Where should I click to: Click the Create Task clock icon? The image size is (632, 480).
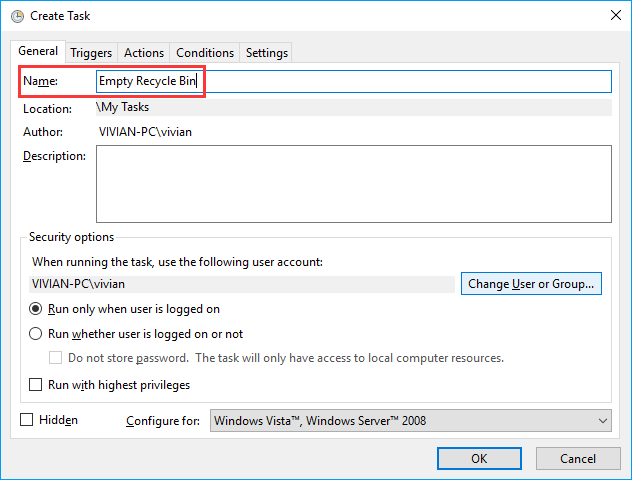17,16
